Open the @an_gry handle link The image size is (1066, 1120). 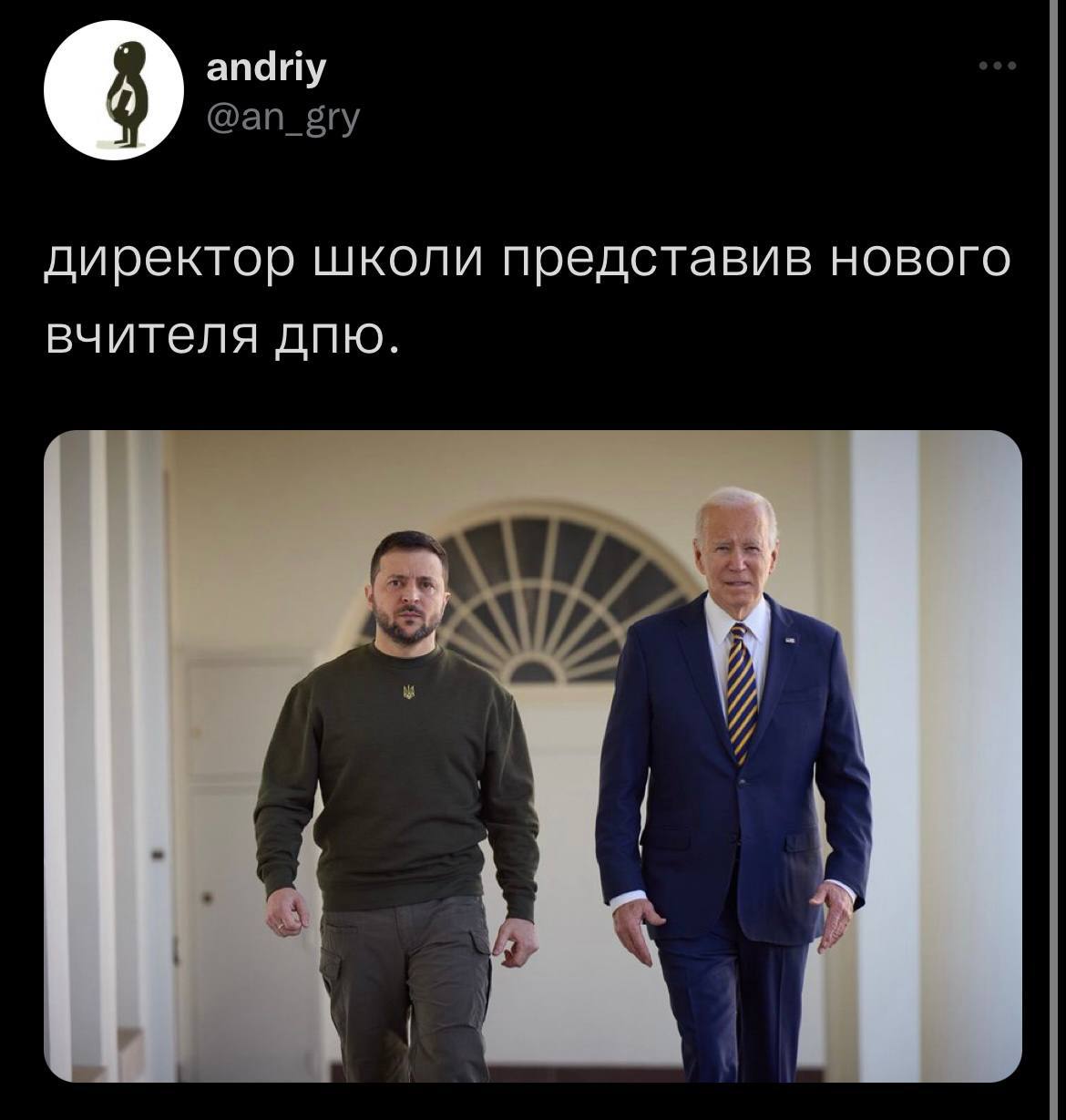point(283,117)
